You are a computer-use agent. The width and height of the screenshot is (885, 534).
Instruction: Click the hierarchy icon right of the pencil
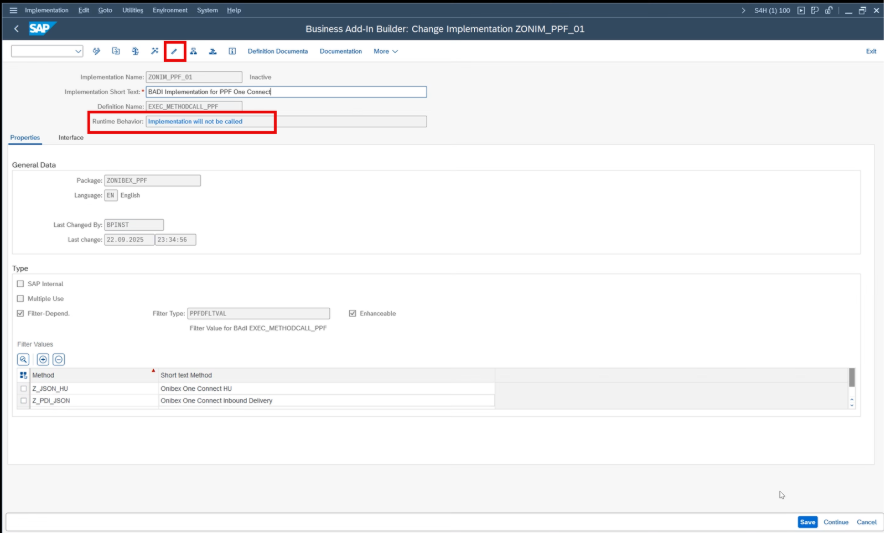(x=193, y=51)
